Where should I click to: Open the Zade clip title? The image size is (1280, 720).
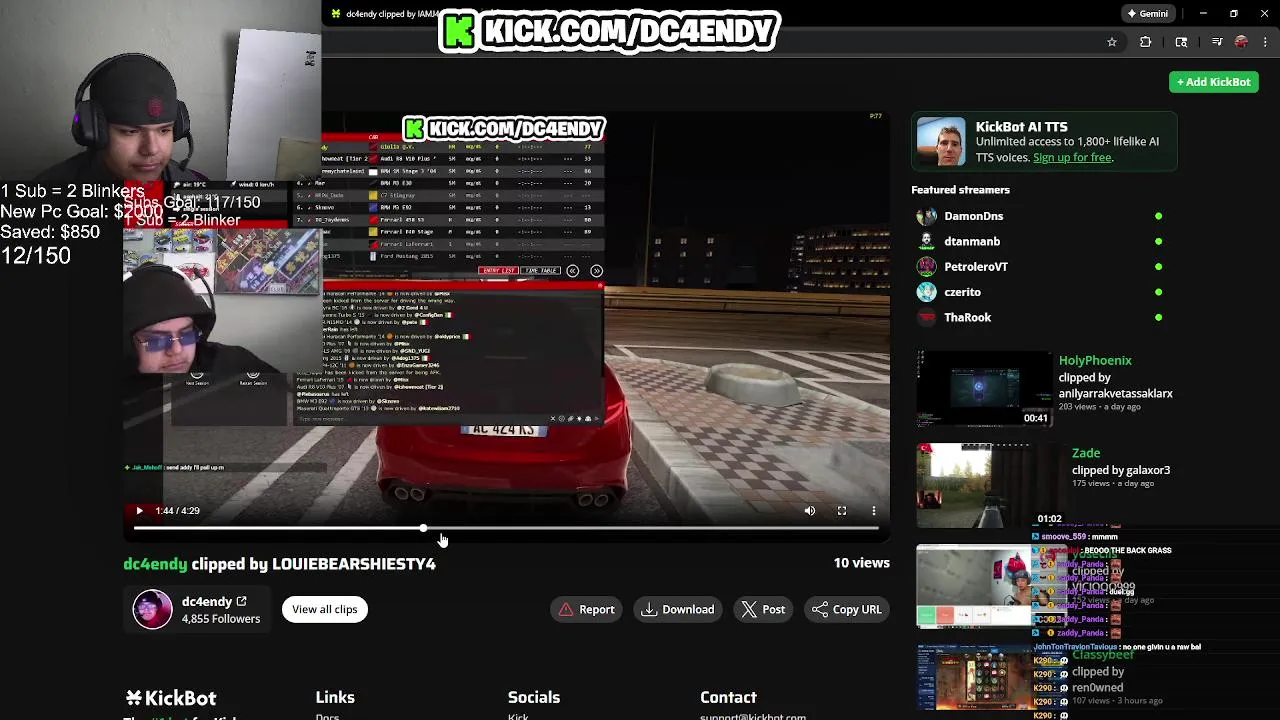[x=1086, y=453]
